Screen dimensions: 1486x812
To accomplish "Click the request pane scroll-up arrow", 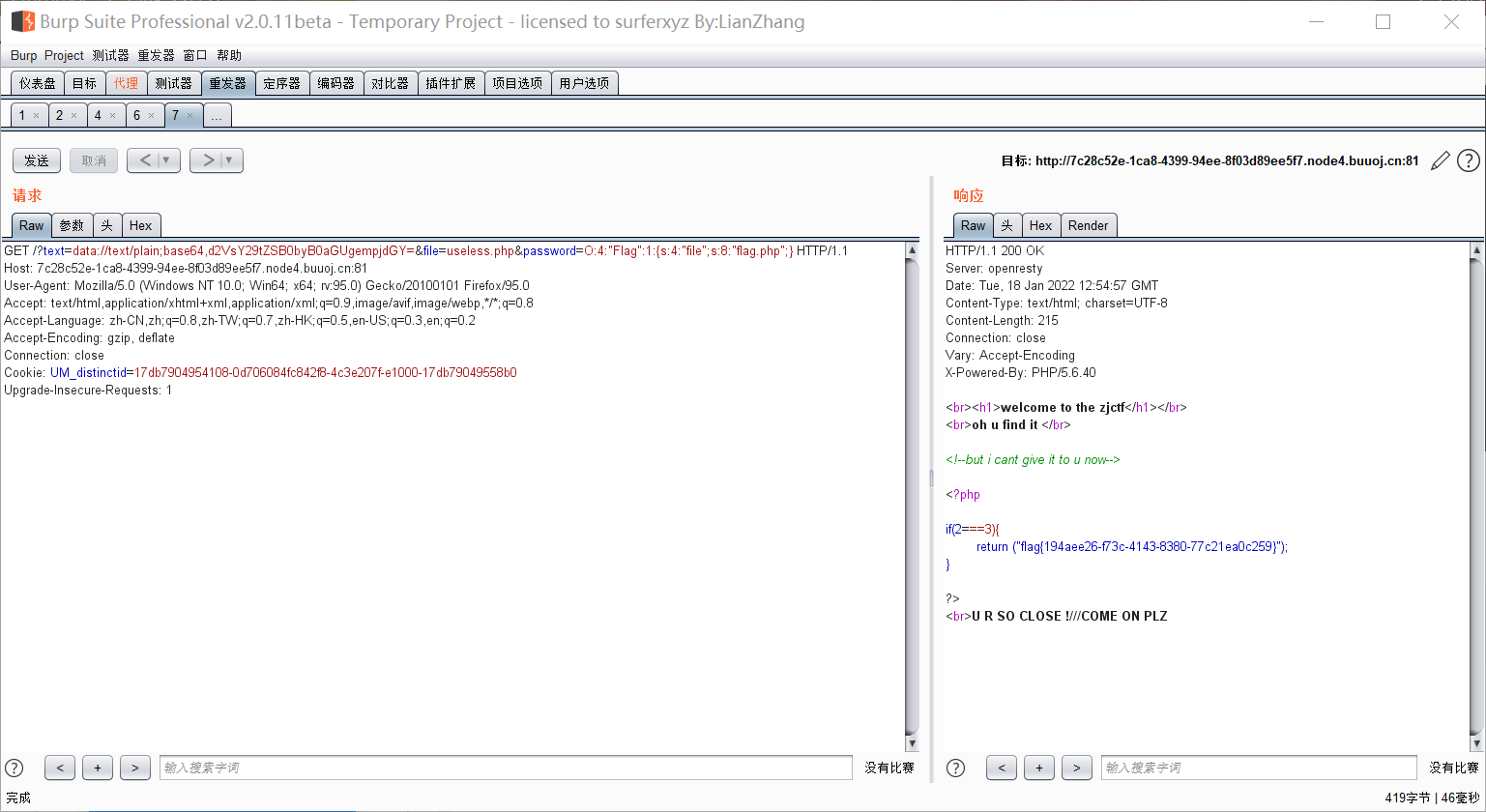I will (912, 250).
